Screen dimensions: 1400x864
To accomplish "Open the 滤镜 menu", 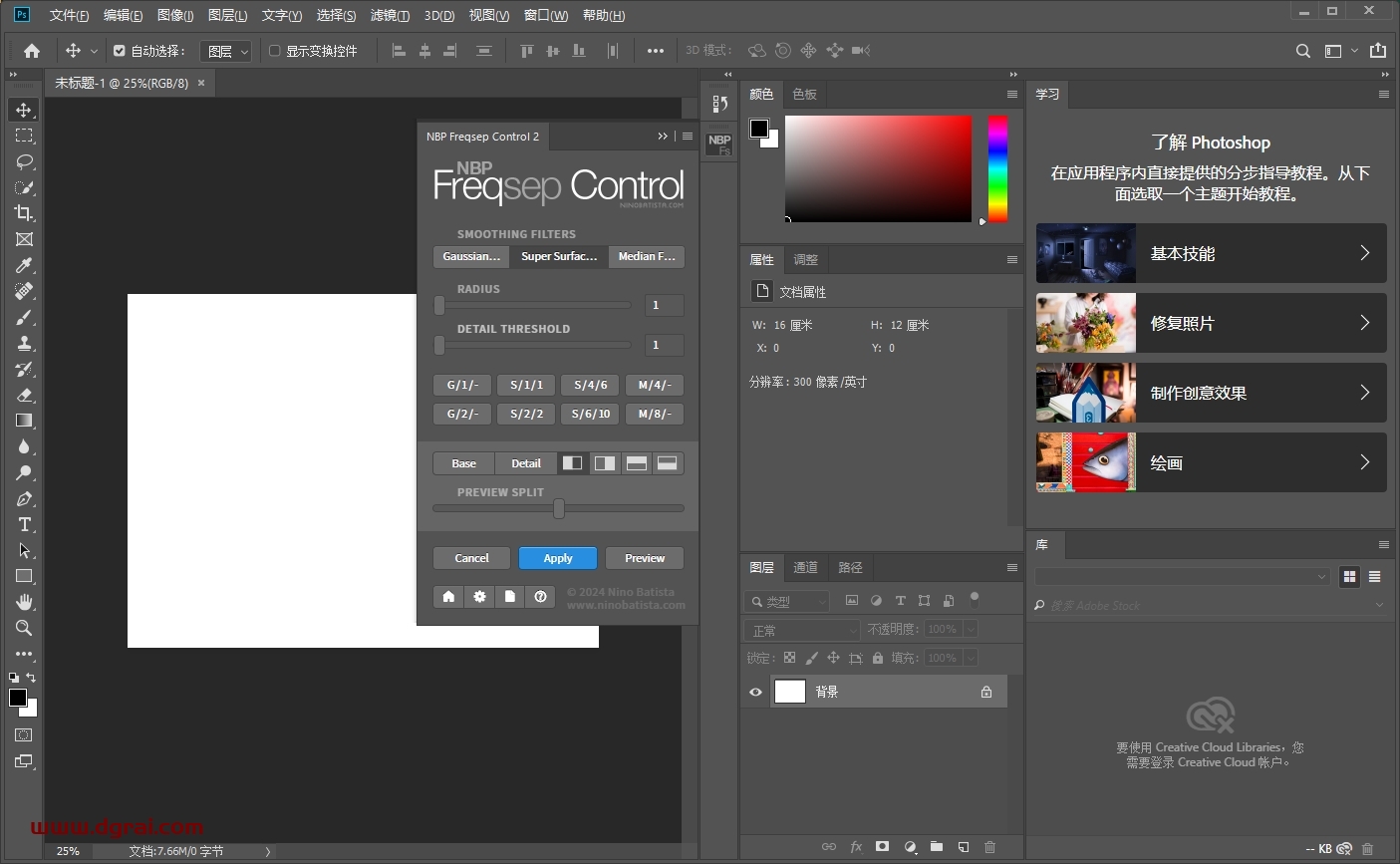I will (390, 15).
